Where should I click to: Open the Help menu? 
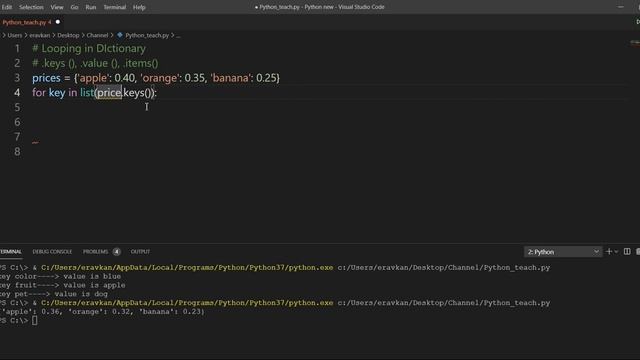pyautogui.click(x=139, y=7)
